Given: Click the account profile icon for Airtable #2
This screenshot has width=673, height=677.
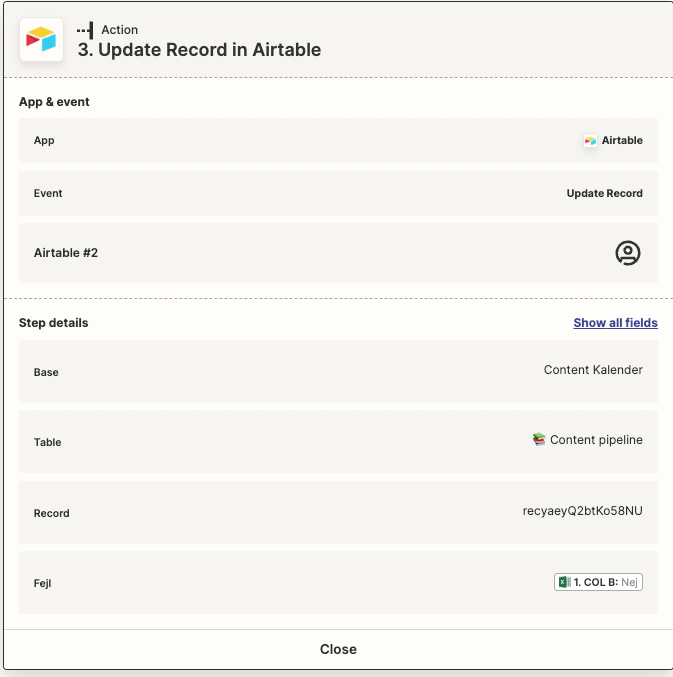Looking at the screenshot, I should click(x=628, y=253).
